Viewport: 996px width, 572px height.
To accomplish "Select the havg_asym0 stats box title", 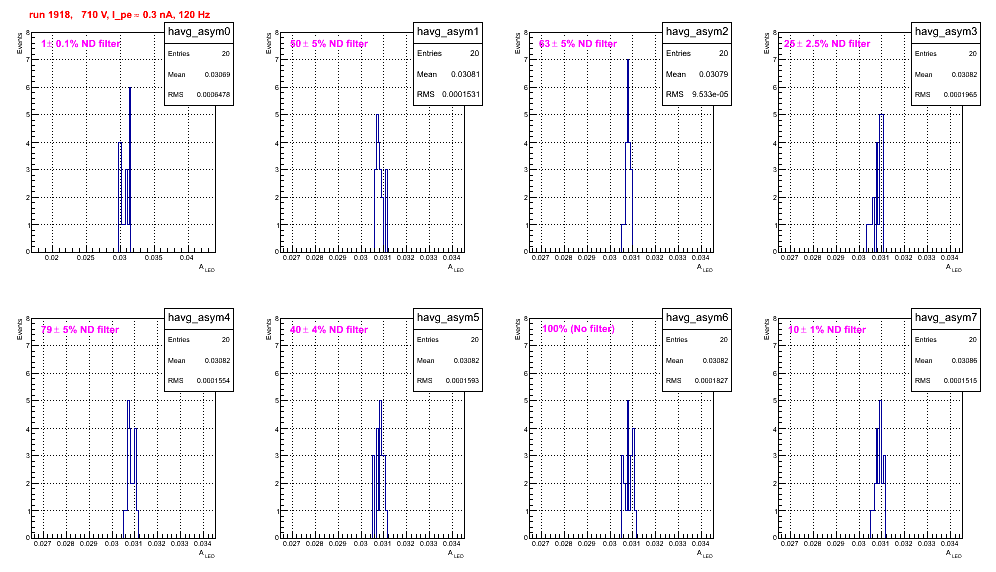I will coord(199,32).
